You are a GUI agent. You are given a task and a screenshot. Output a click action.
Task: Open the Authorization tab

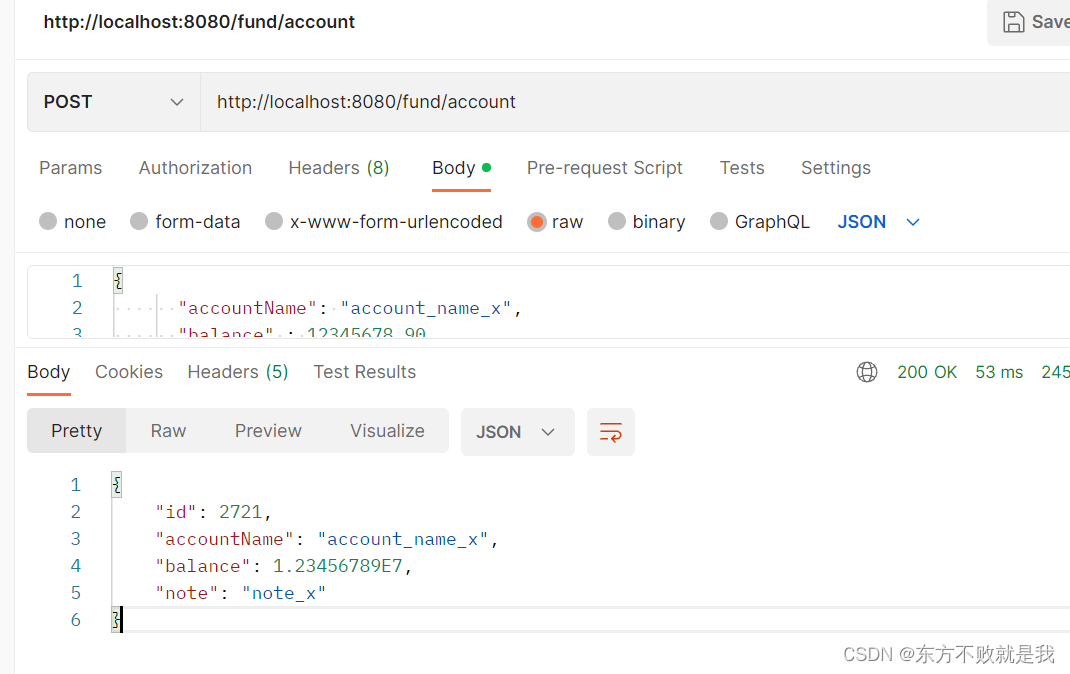(x=195, y=168)
